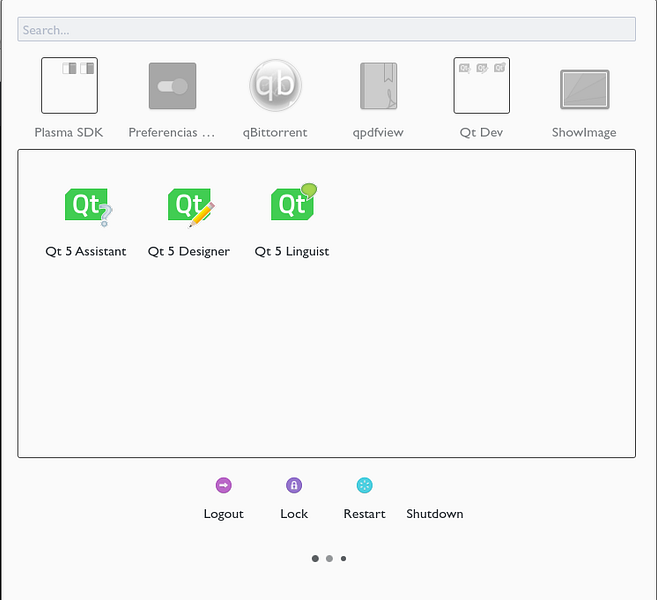Go to the third page dot
The image size is (657, 600).
tap(344, 559)
